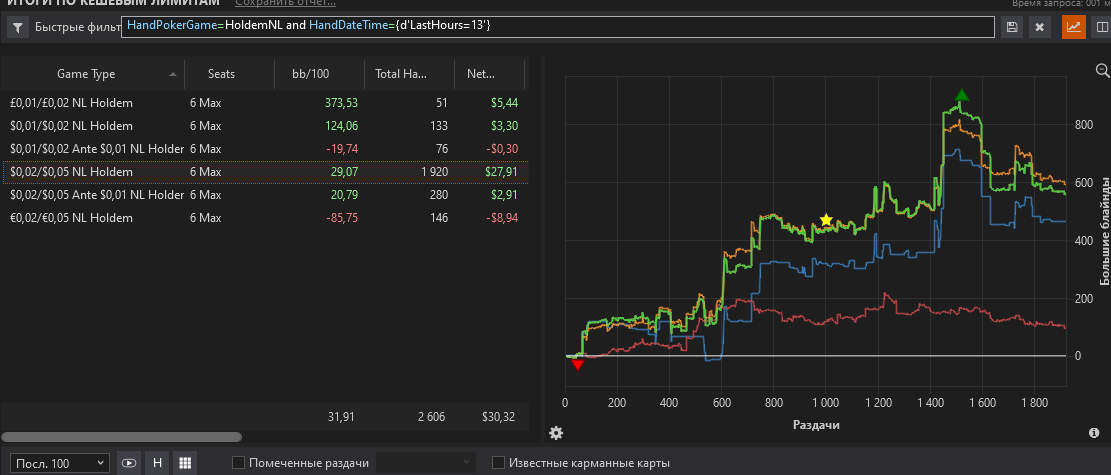Enable the Известные карманные карты checkbox
1111x475 pixels.
pyautogui.click(x=499, y=463)
